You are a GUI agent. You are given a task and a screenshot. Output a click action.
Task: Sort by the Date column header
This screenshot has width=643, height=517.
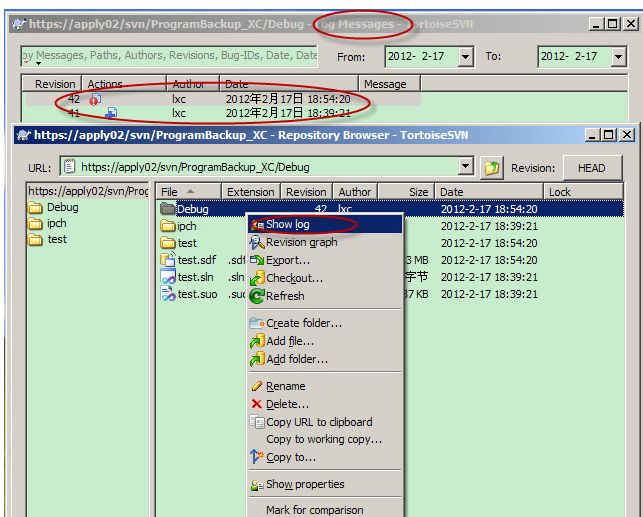coord(488,192)
